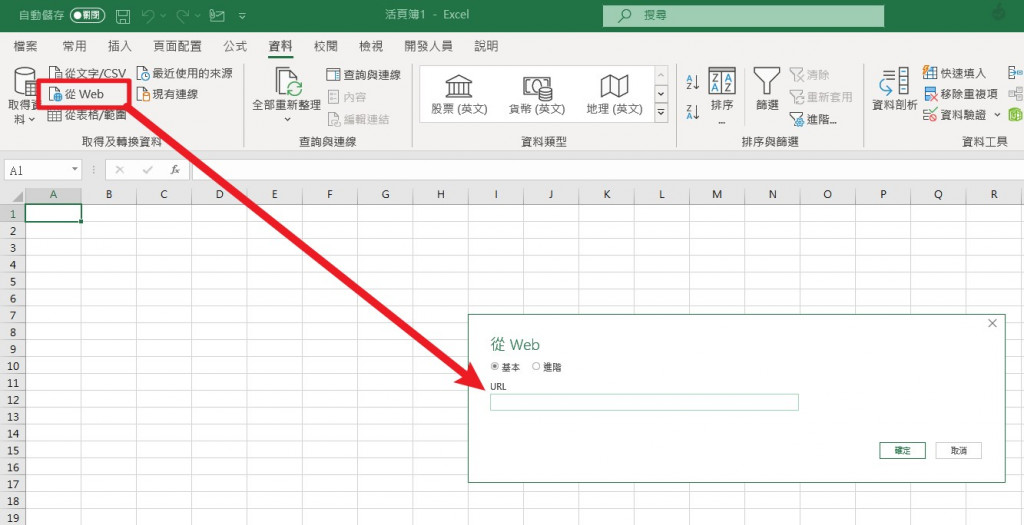Open 現有連線 existing connections
The image size is (1024, 525).
pyautogui.click(x=167, y=94)
